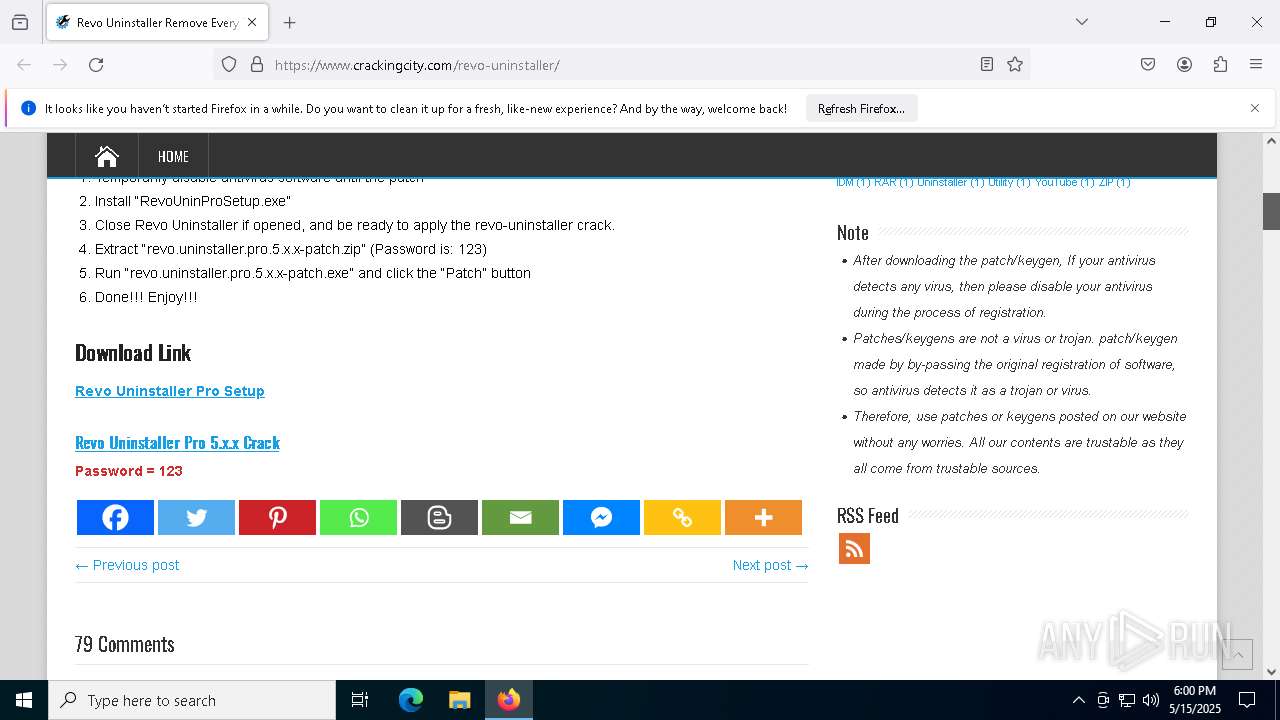Open the Uninstaller (1) tag link

[950, 182]
